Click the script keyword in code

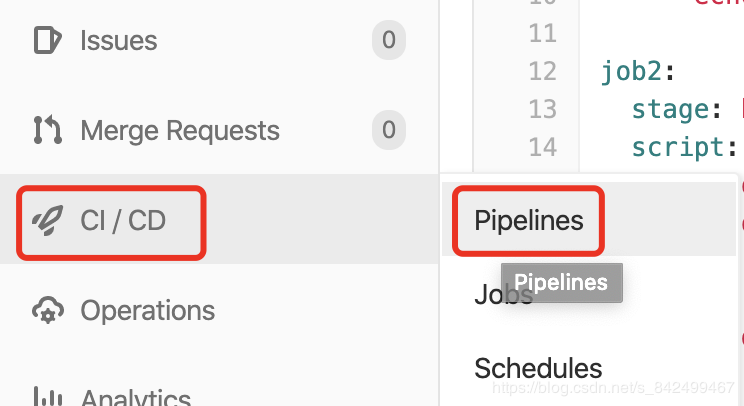(x=678, y=148)
